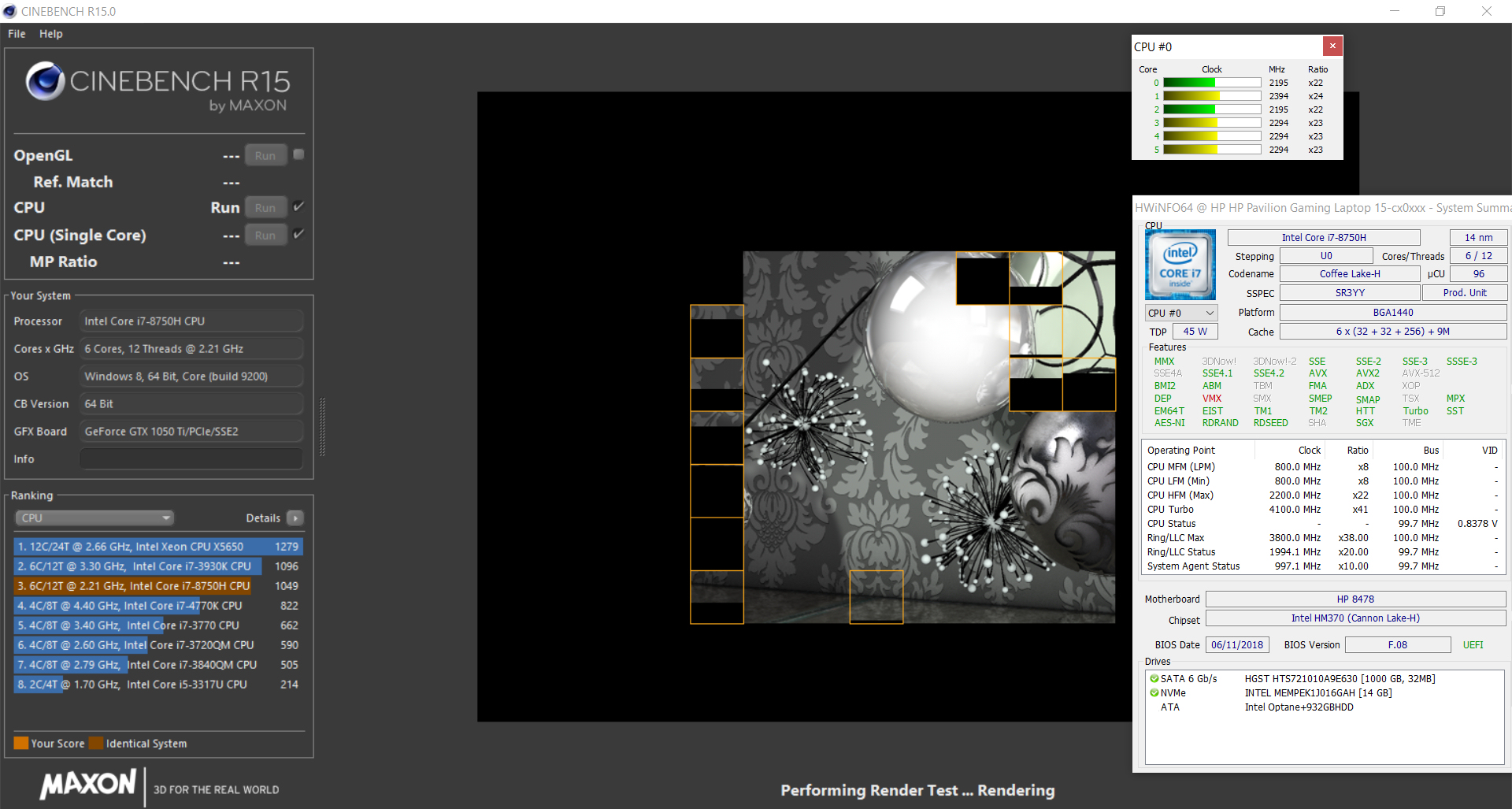Click the MAXON logo at the bottom left
This screenshot has width=1512, height=809.
point(88,785)
